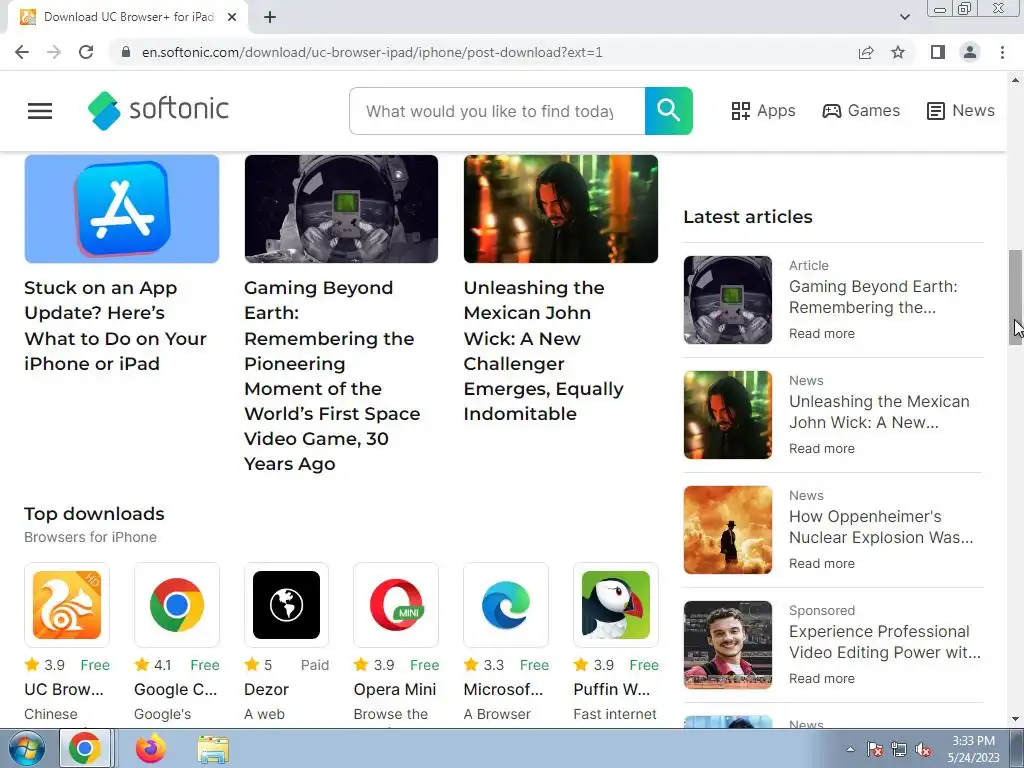Click the muted volume tray icon
Screen dimensions: 1024x768
pos(923,750)
